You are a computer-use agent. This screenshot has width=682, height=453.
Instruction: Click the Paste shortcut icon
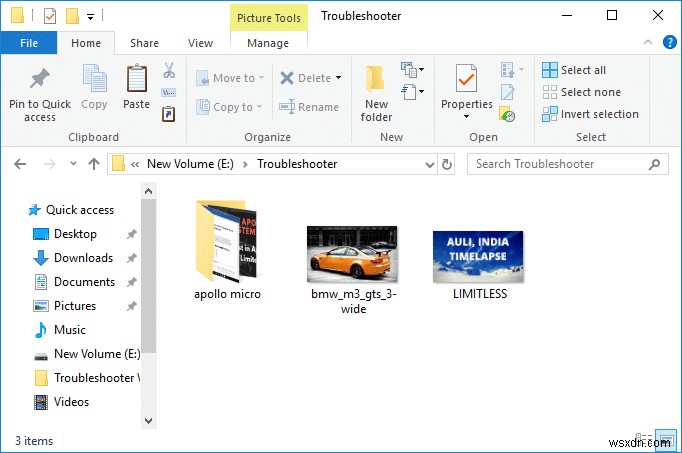(169, 114)
